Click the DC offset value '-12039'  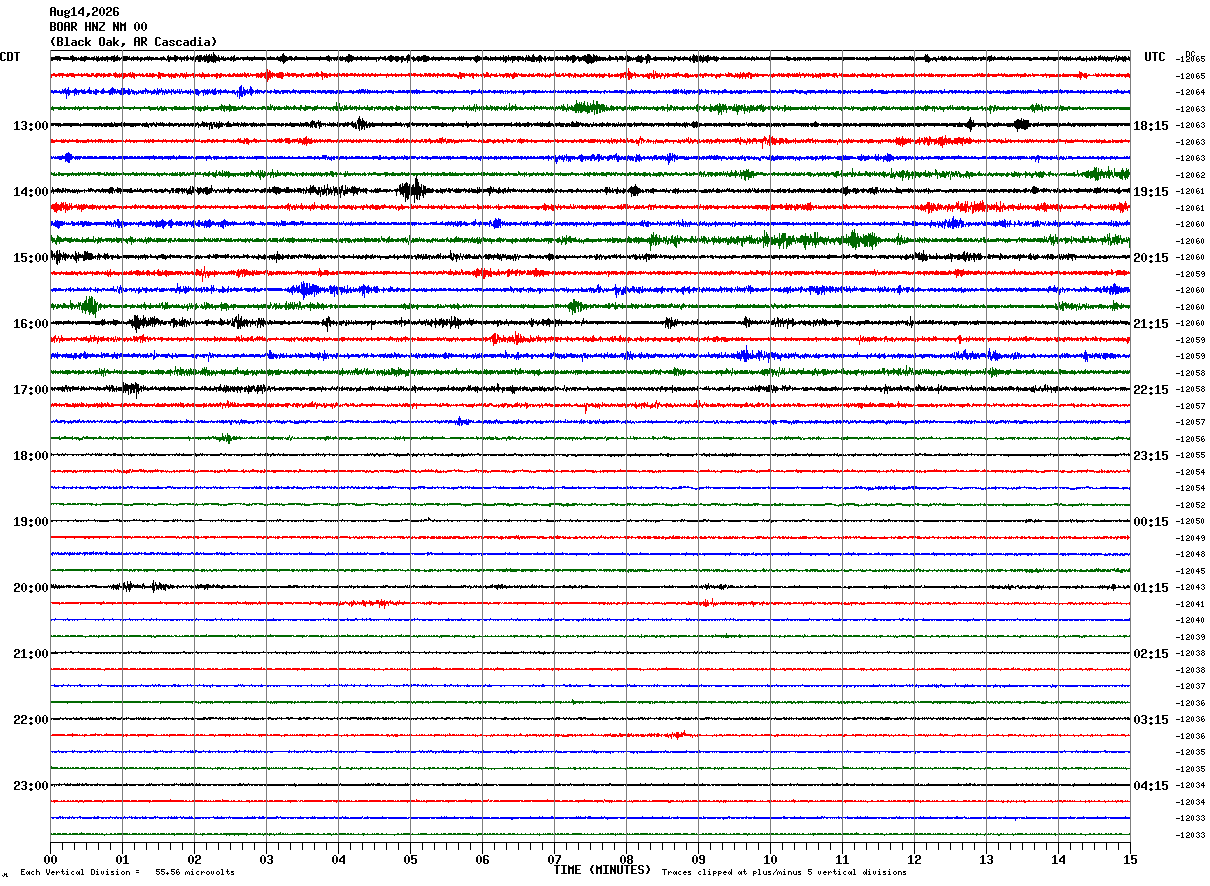point(1190,637)
